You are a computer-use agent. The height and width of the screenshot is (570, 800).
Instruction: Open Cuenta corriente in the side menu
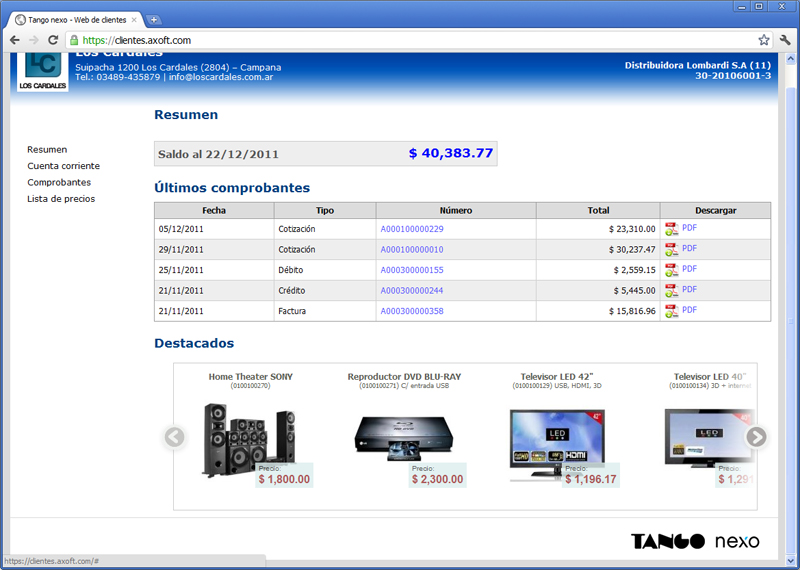64,166
